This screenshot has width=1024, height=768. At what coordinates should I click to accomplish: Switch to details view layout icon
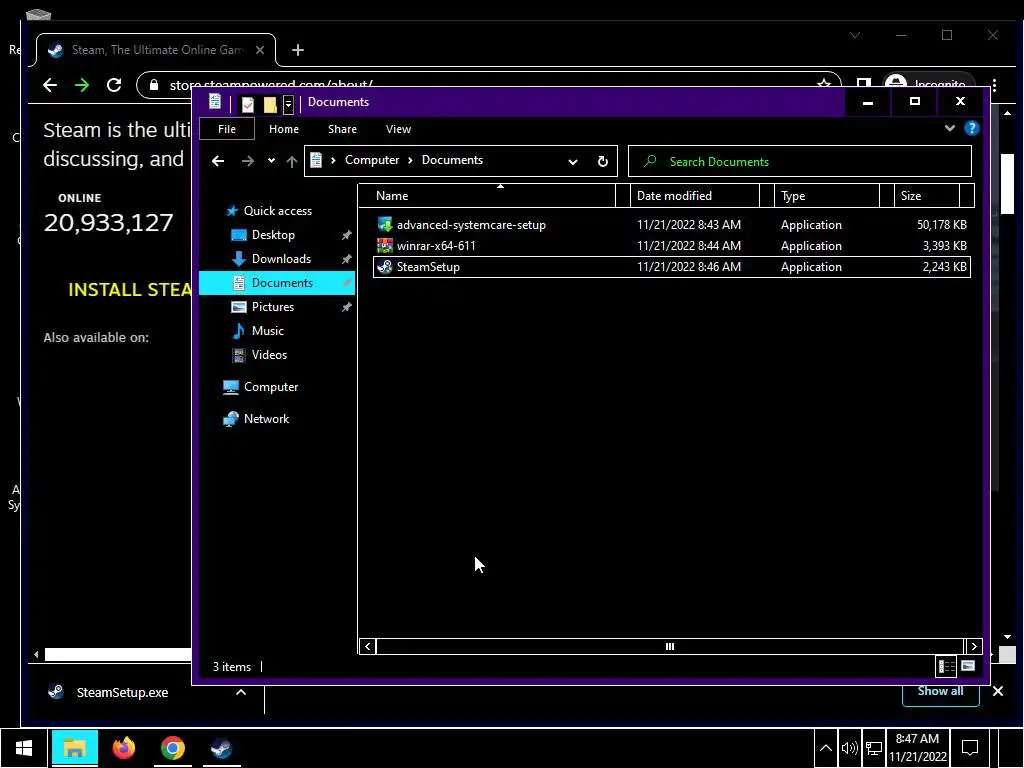(x=946, y=666)
